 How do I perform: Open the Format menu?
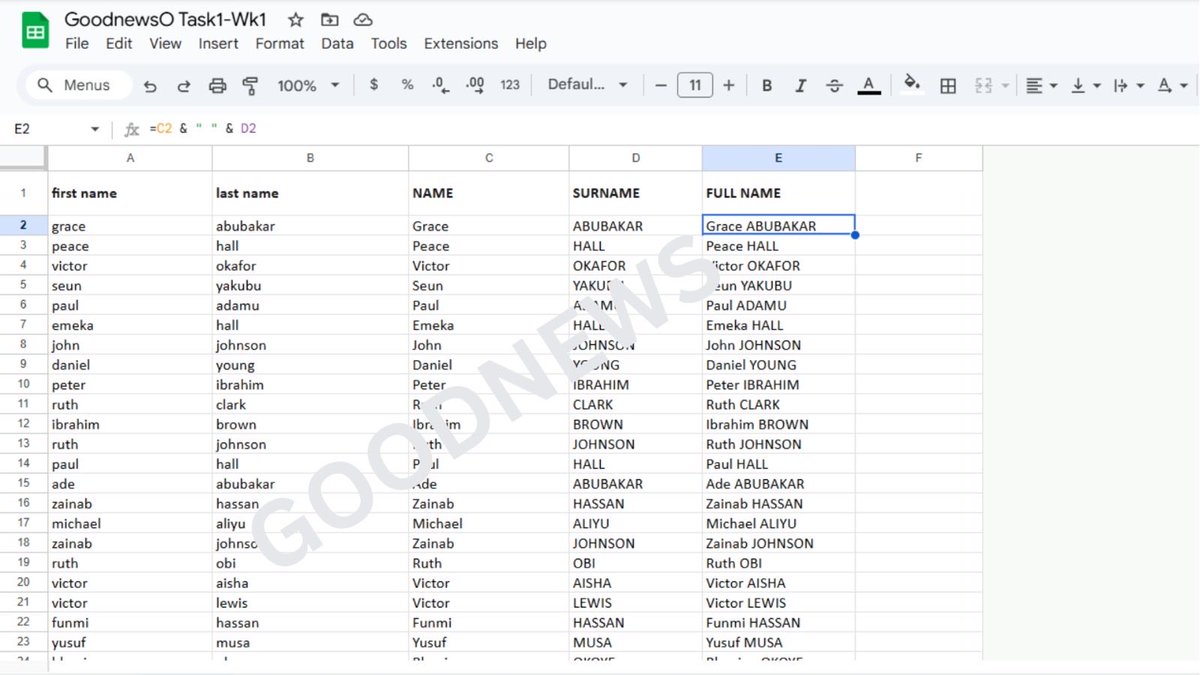tap(280, 43)
